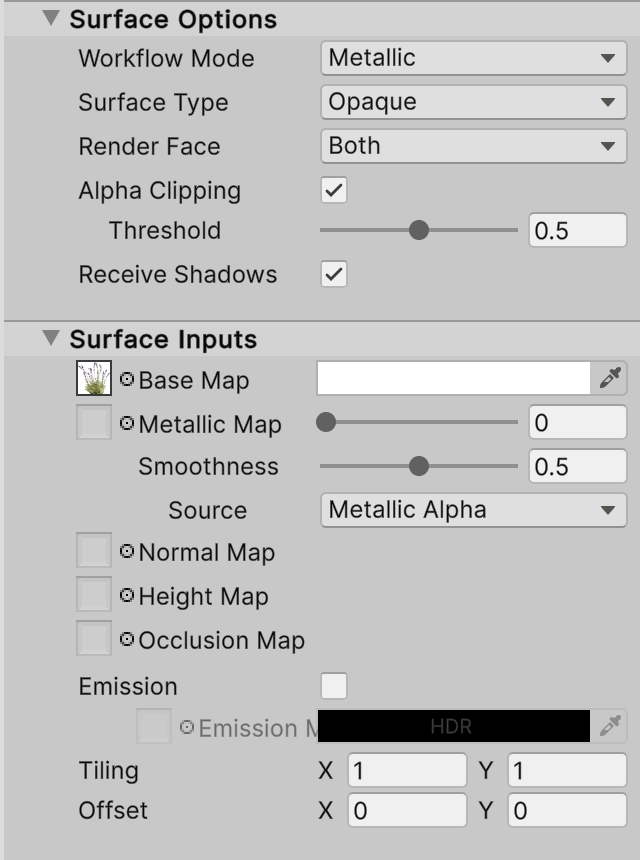Enable the Emission checkbox
The image size is (640, 860).
pos(334,686)
